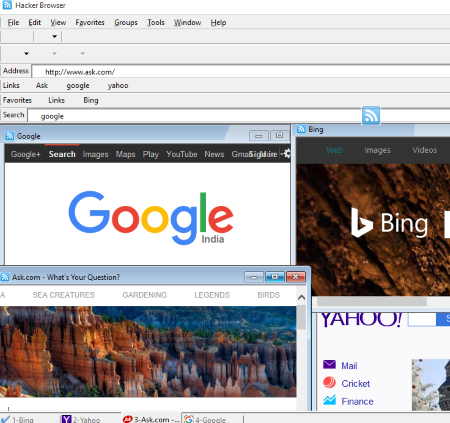450x423 pixels.
Task: Click the RSS feed icon near search bar
Action: point(371,115)
